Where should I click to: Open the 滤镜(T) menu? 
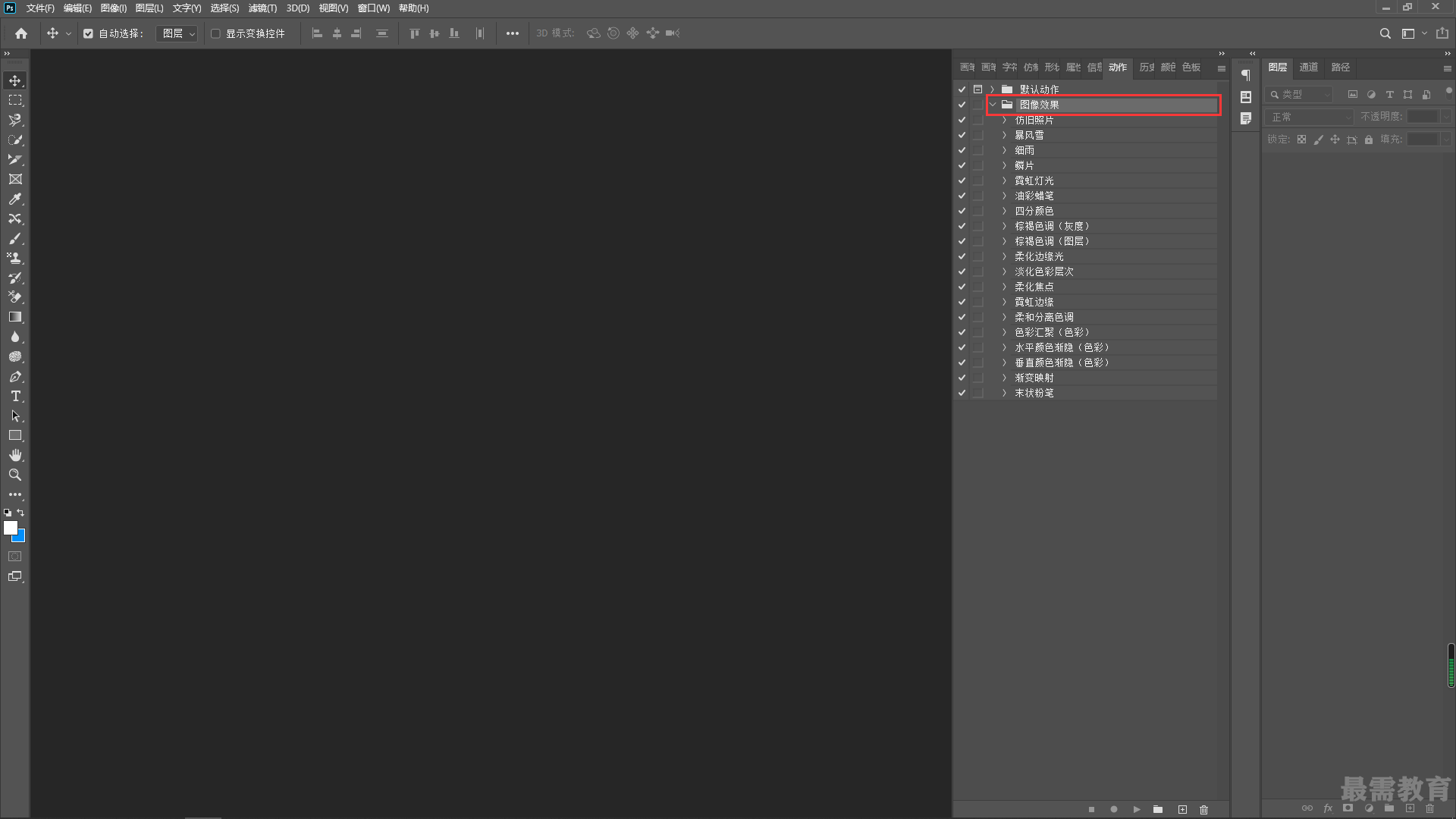point(262,8)
